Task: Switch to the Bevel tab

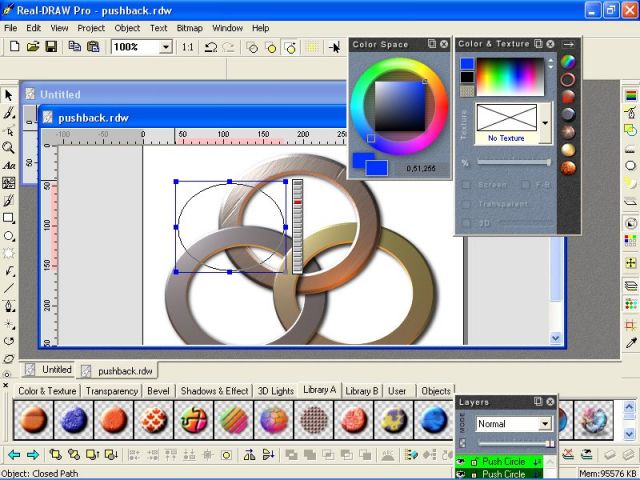Action: [158, 391]
